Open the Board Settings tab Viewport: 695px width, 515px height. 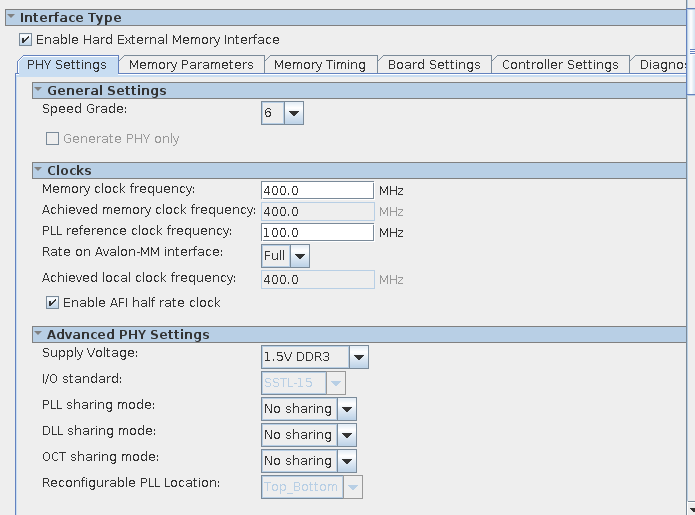pyautogui.click(x=434, y=64)
